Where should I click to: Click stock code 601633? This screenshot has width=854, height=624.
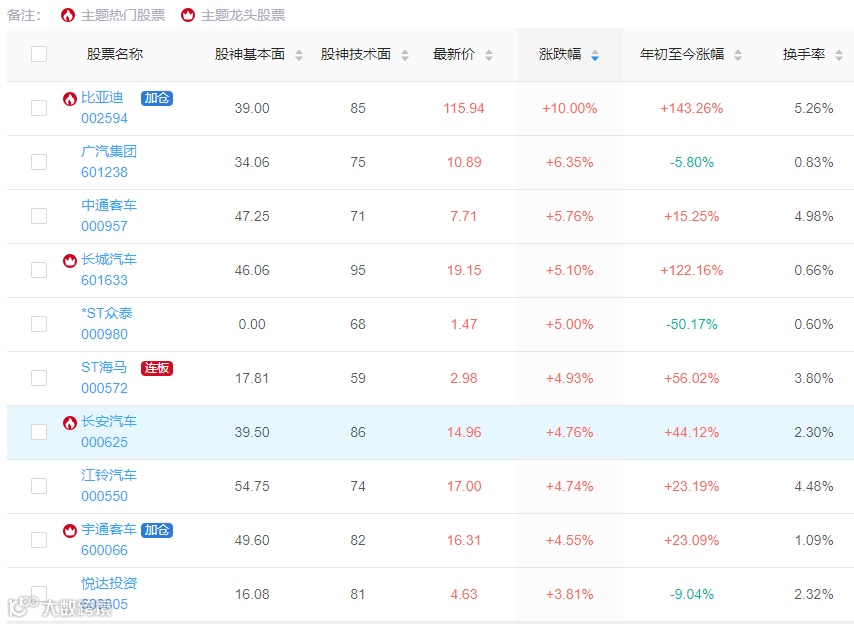(104, 280)
